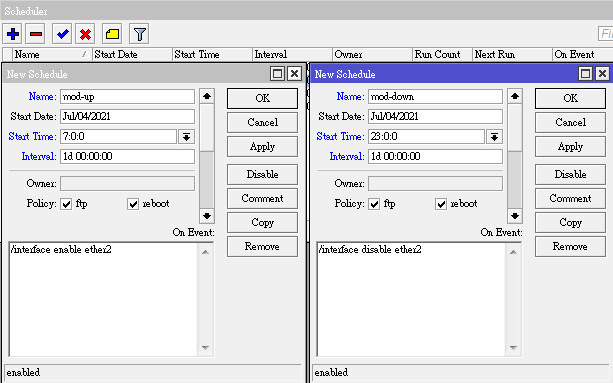
Task: Click Start Time field showing 23:0:0
Action: pos(427,136)
